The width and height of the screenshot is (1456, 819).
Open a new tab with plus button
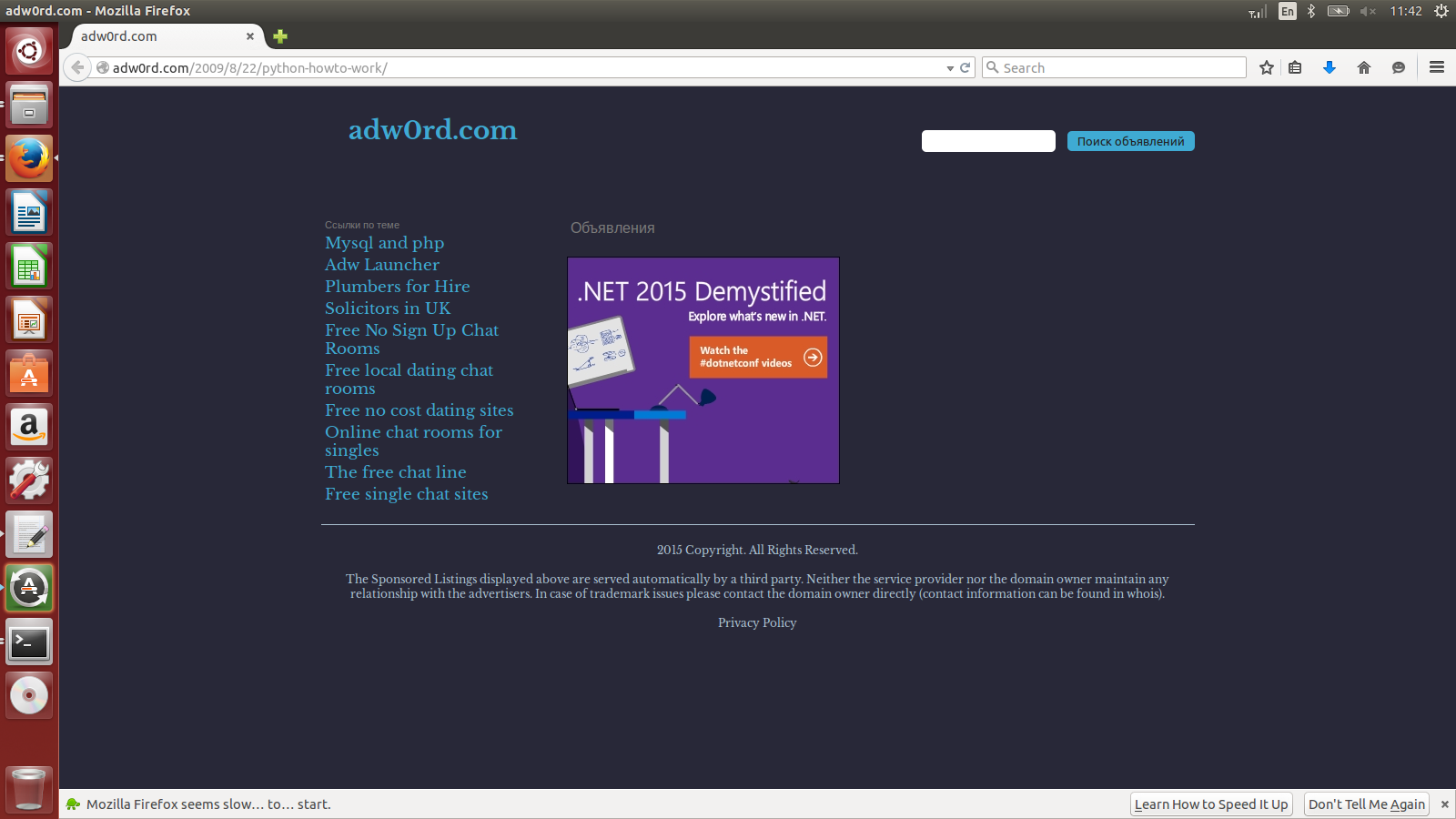point(280,36)
